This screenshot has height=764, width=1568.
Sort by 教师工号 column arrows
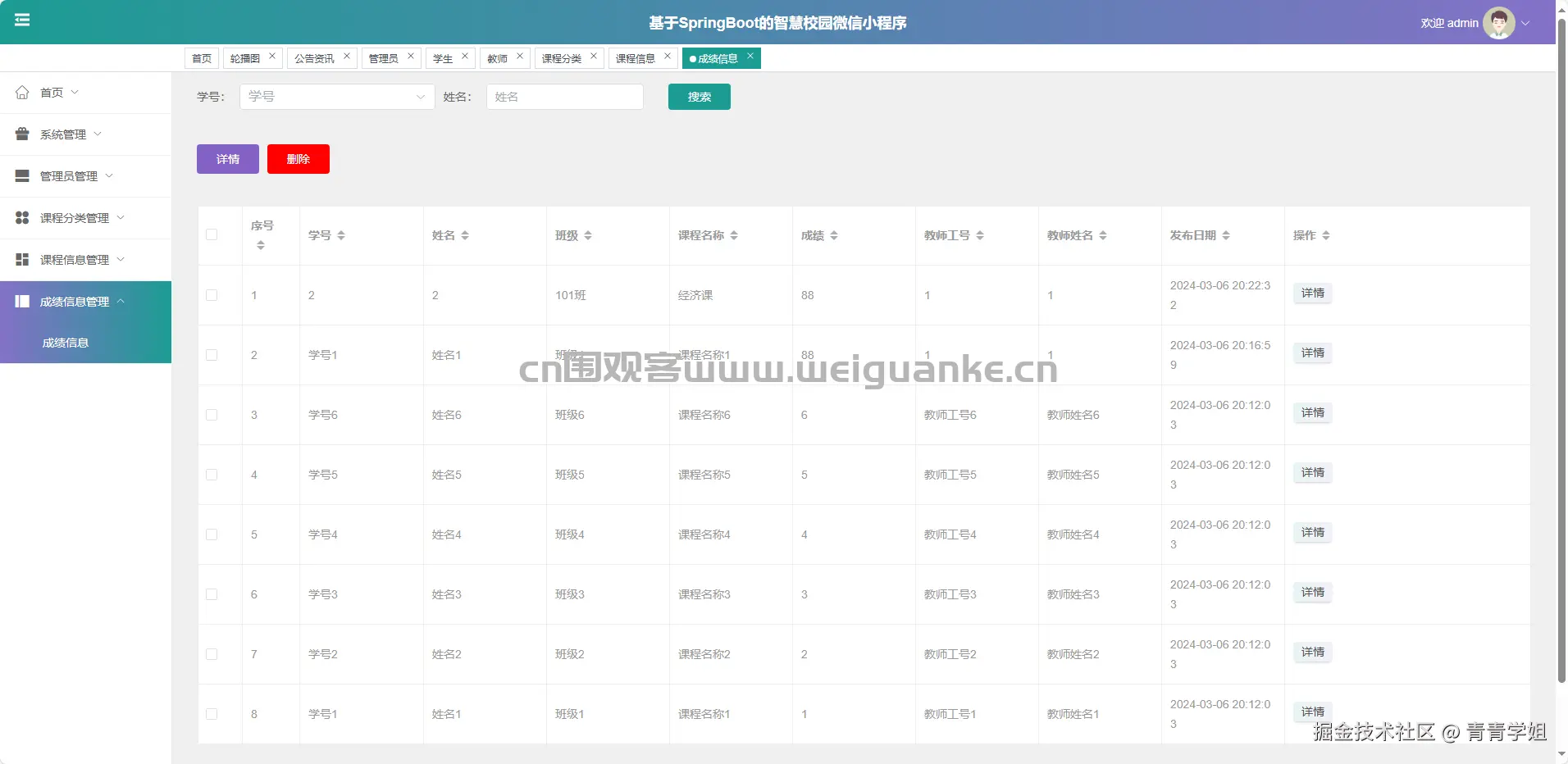tap(980, 236)
